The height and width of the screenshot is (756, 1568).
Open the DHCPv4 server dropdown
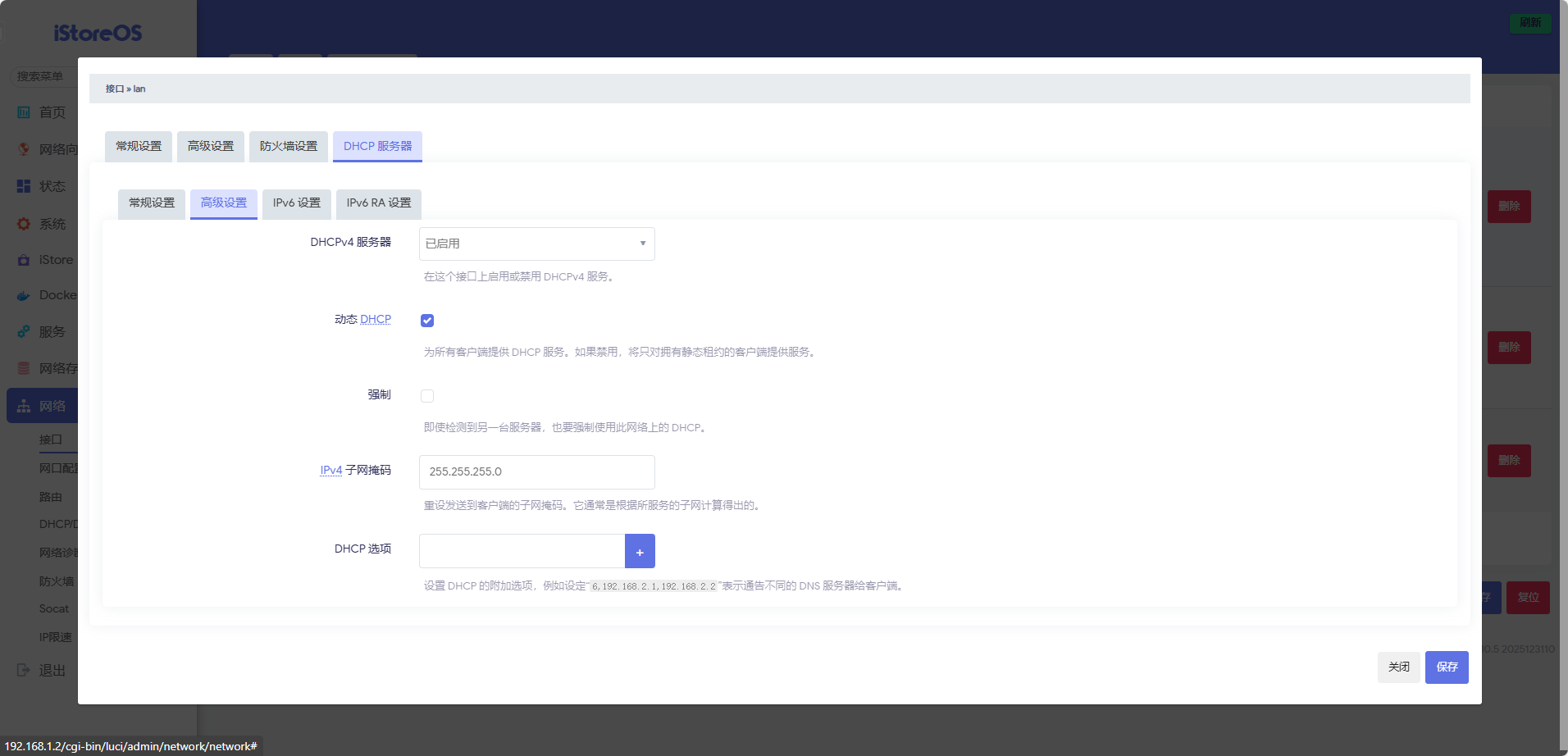(x=536, y=244)
